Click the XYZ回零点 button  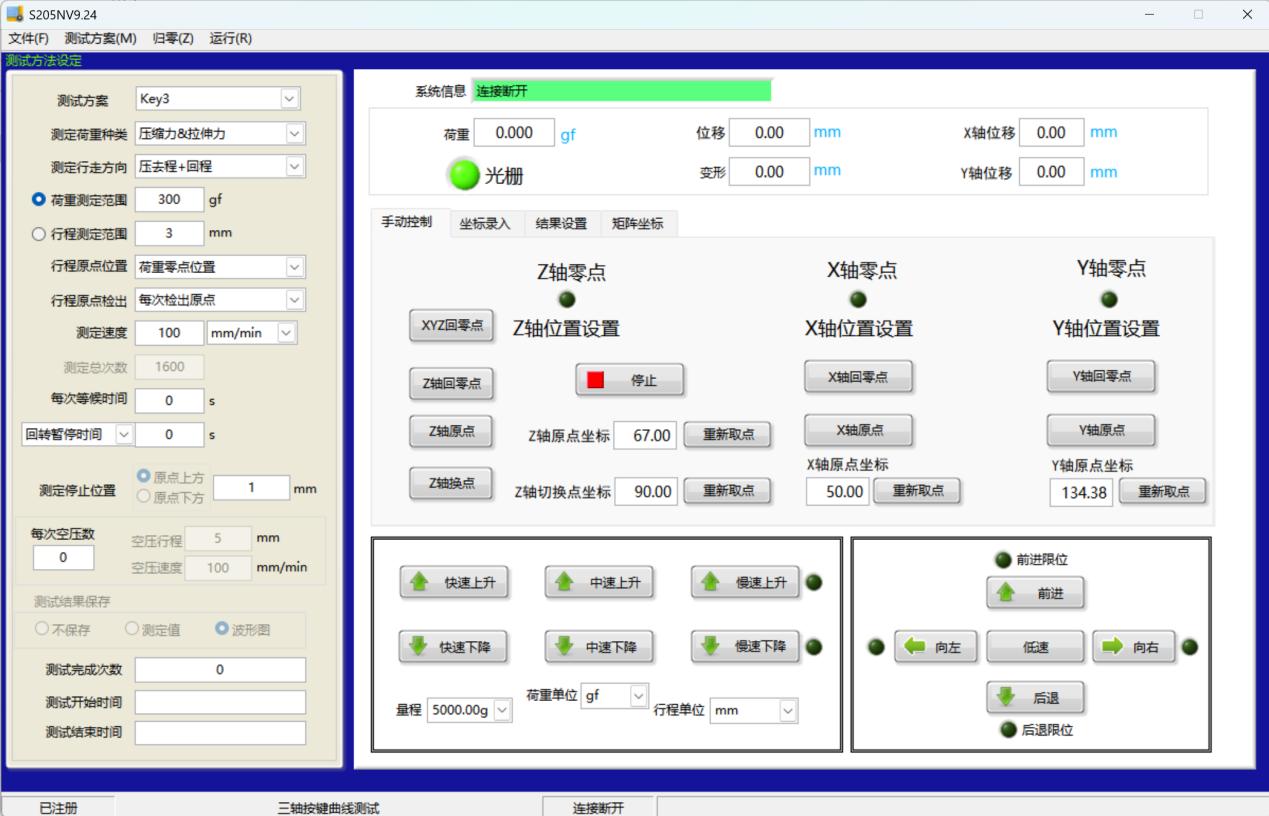tap(451, 326)
